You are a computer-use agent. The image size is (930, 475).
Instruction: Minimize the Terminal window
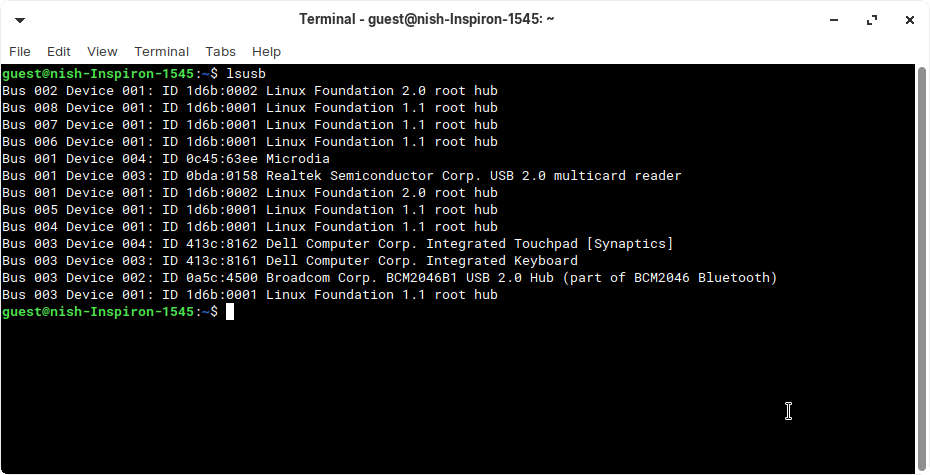834,20
